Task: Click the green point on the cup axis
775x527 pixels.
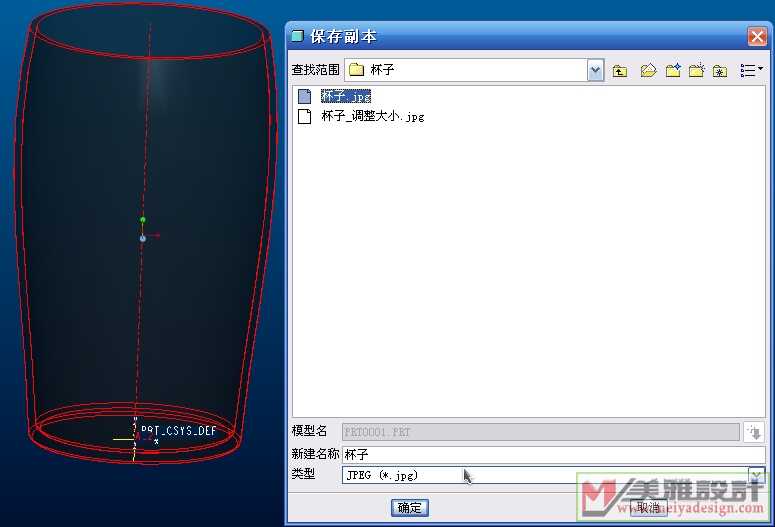Action: [x=143, y=220]
